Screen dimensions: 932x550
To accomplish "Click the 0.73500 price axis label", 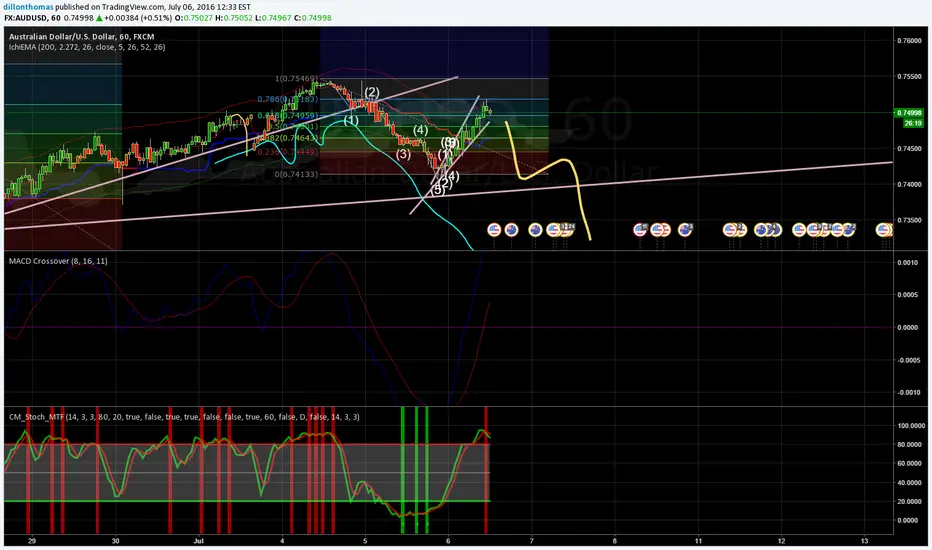I will [909, 220].
